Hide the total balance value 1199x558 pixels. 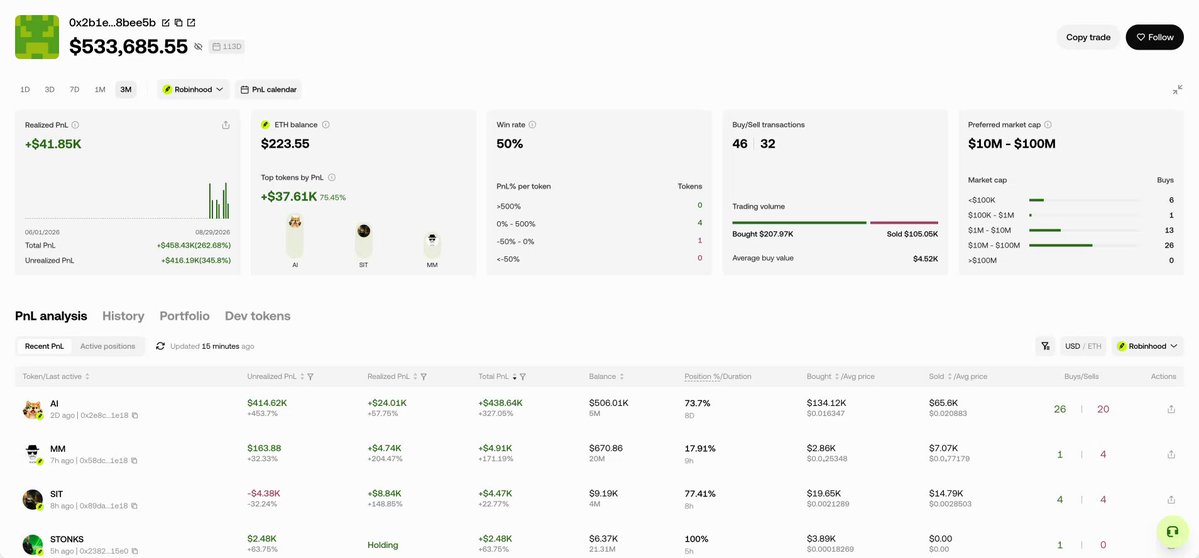coord(198,47)
